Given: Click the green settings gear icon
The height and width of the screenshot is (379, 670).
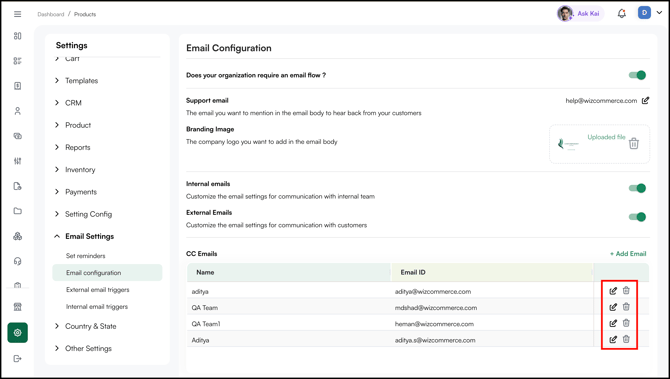Looking at the screenshot, I should pyautogui.click(x=18, y=332).
